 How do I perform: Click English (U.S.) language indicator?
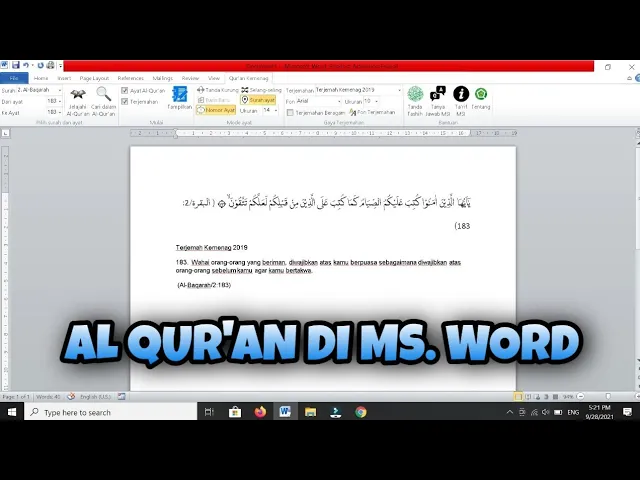[95, 397]
